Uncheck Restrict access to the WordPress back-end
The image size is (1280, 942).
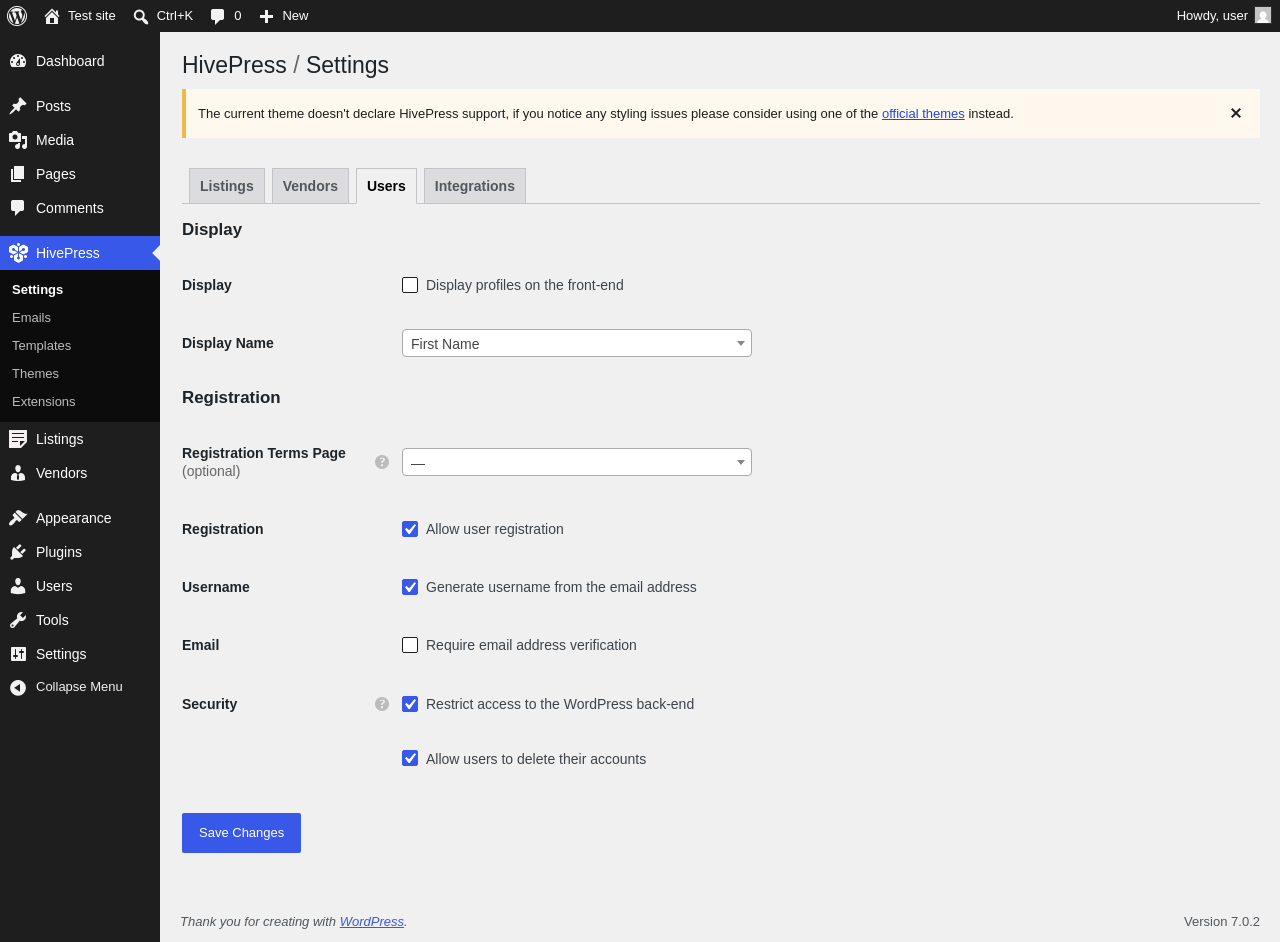click(410, 704)
